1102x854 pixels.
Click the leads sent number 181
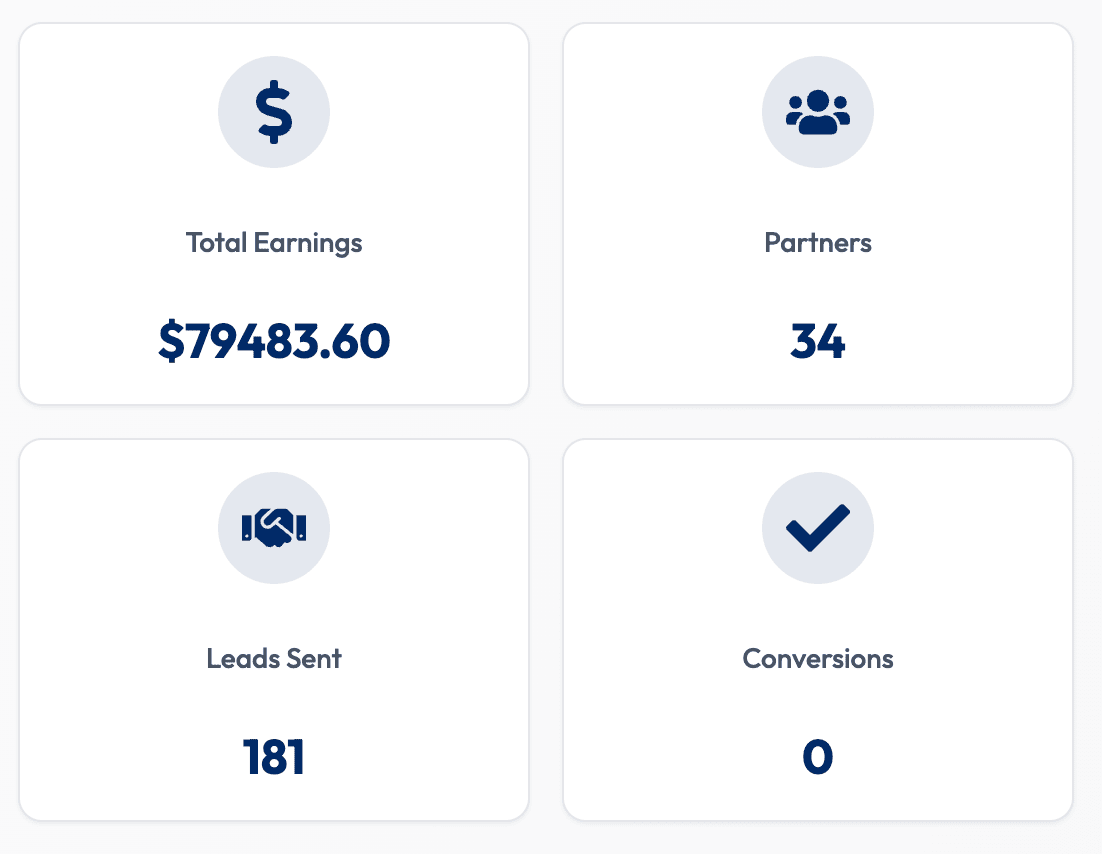tap(274, 758)
